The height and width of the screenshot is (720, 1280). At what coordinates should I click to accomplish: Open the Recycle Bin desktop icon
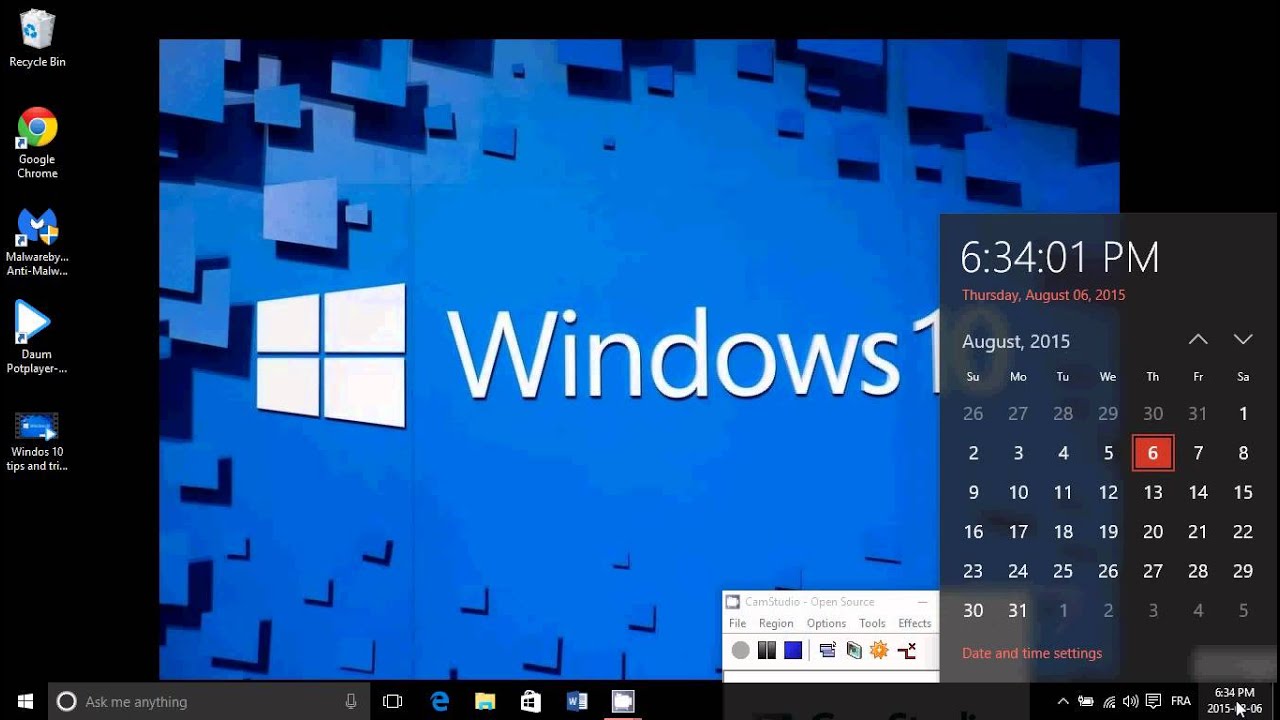pos(37,38)
